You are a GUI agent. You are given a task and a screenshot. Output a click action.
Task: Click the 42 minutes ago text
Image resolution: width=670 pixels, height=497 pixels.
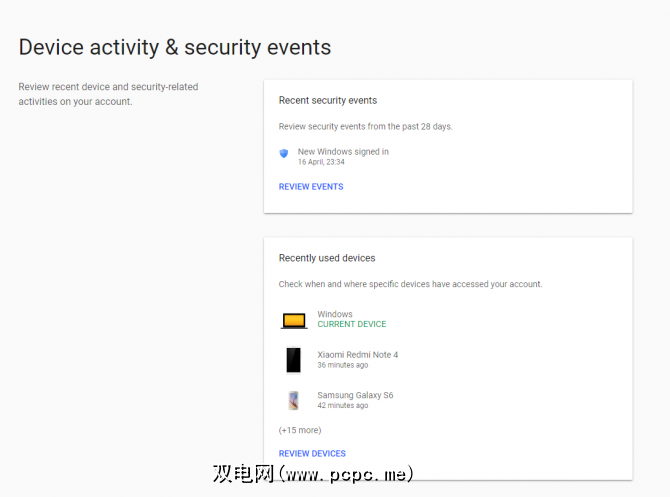tap(342, 405)
